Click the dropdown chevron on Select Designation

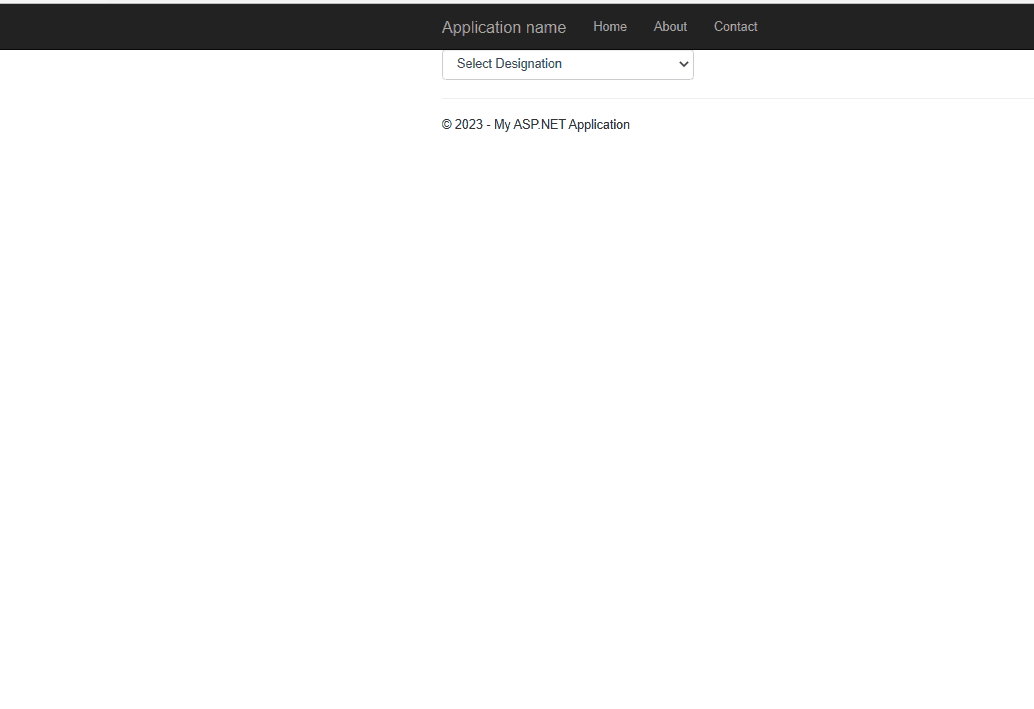683,63
